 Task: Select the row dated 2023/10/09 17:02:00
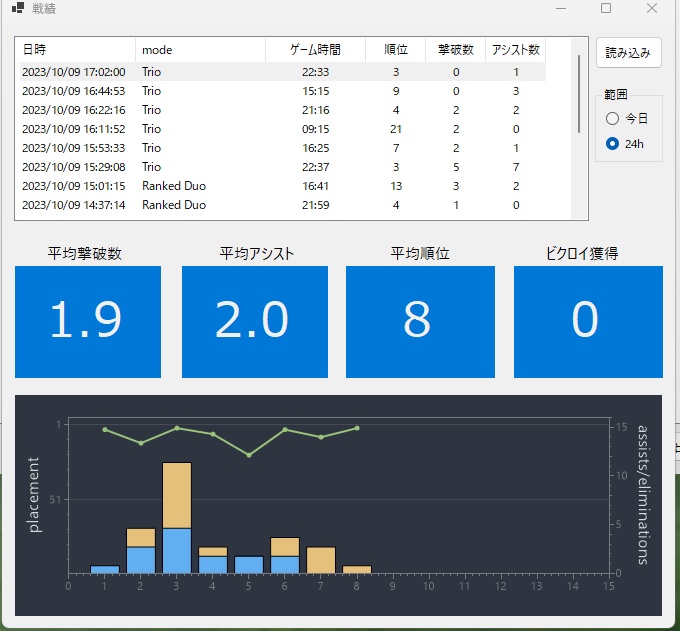[283, 72]
